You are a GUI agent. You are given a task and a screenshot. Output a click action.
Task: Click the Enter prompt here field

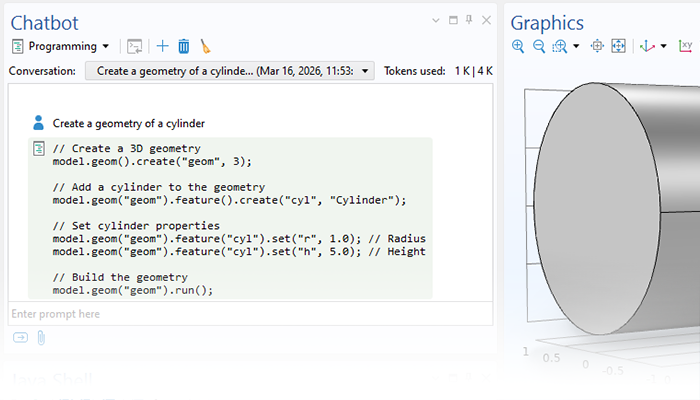(250, 314)
